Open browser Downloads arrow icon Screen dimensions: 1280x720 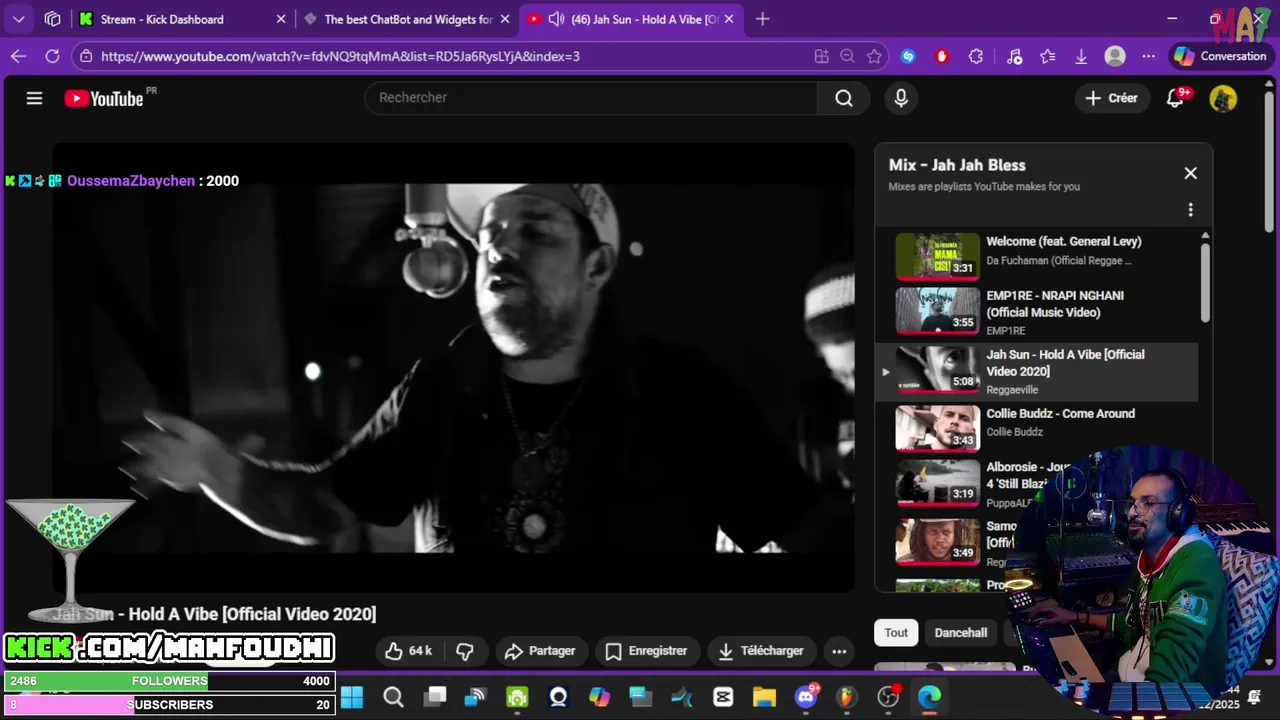[x=1081, y=57]
